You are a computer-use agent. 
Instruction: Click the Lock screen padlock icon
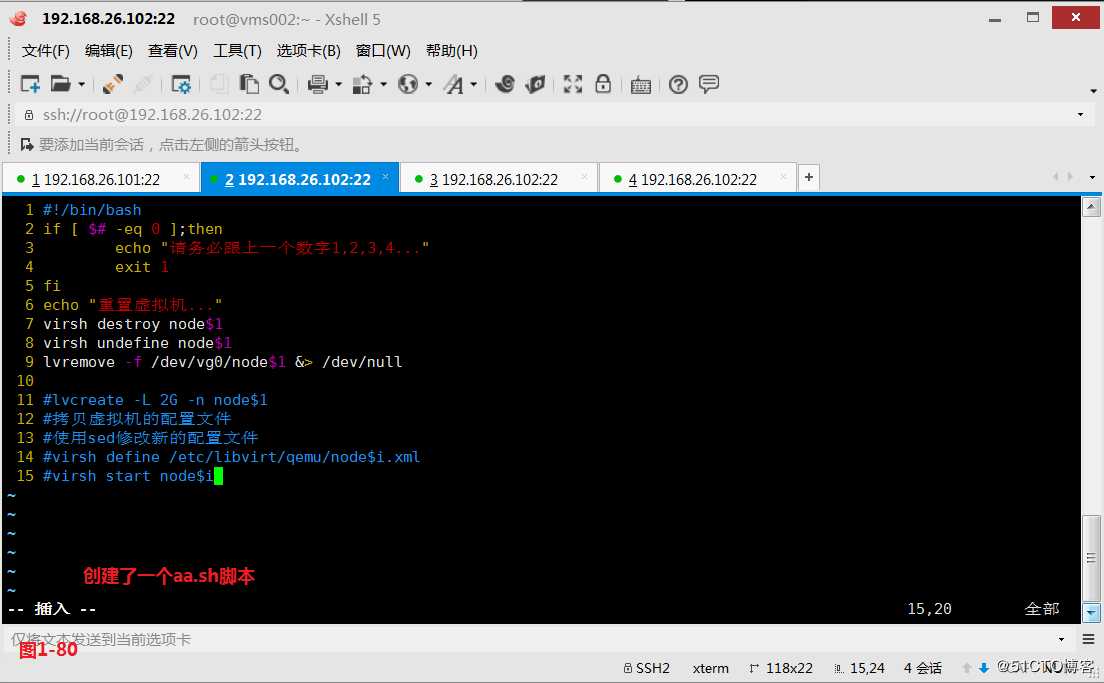(603, 84)
